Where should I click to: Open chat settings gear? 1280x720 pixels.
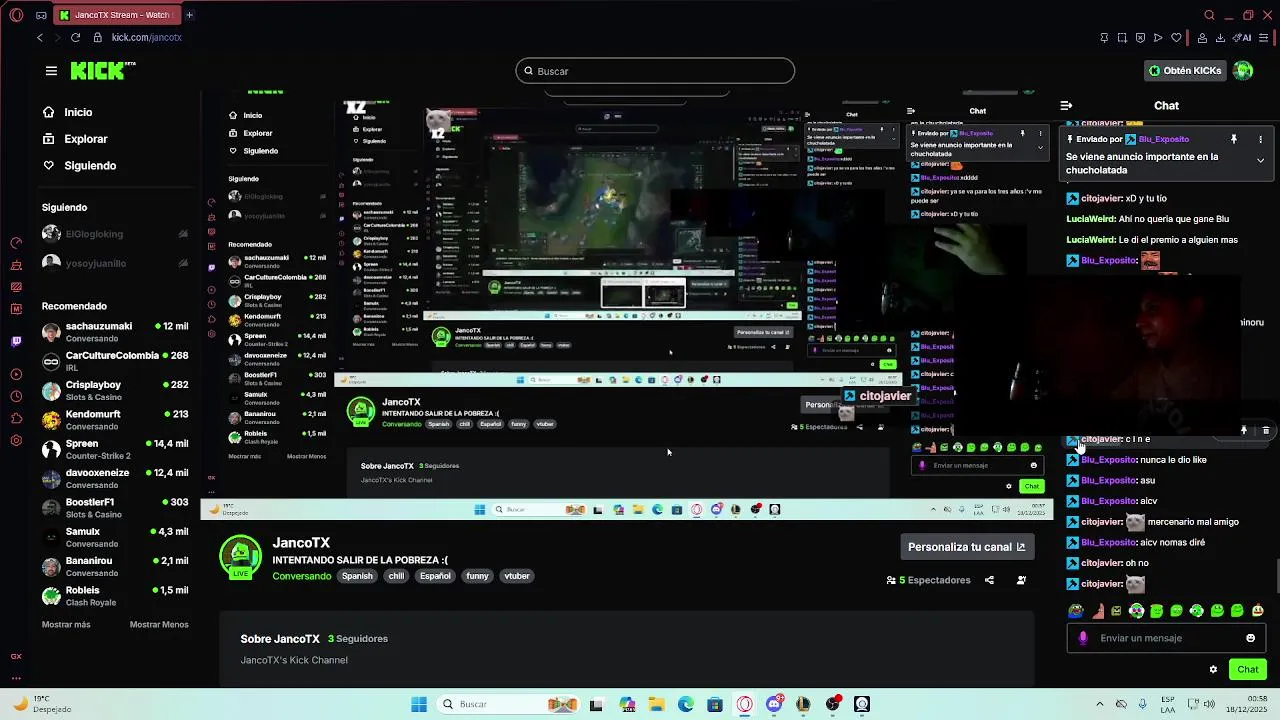(1213, 670)
